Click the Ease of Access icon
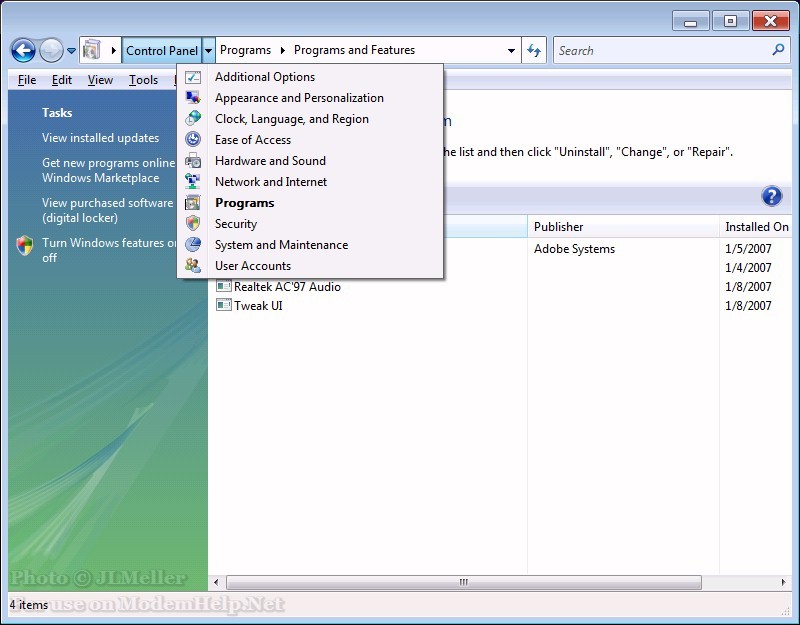Image resolution: width=800 pixels, height=625 pixels. (x=193, y=139)
